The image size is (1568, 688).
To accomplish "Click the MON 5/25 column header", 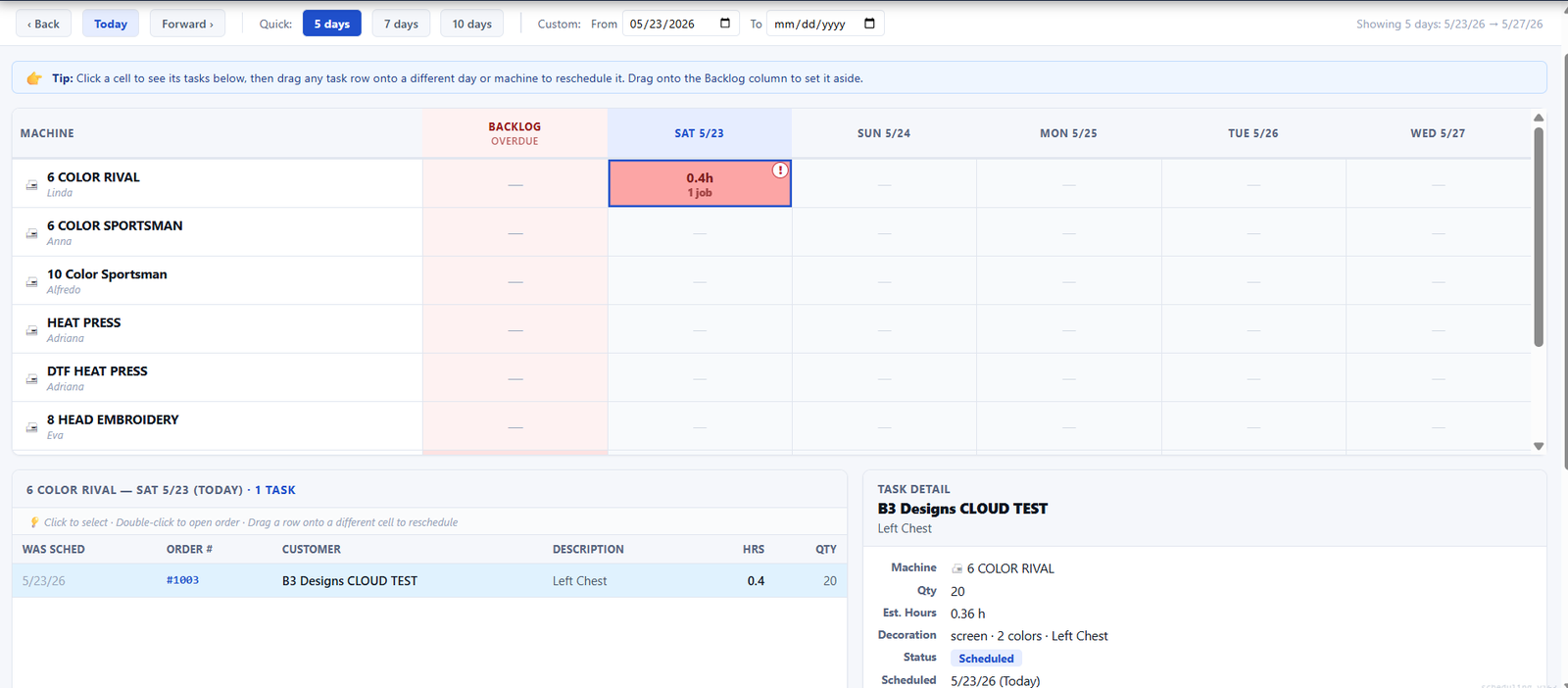I will (1068, 133).
